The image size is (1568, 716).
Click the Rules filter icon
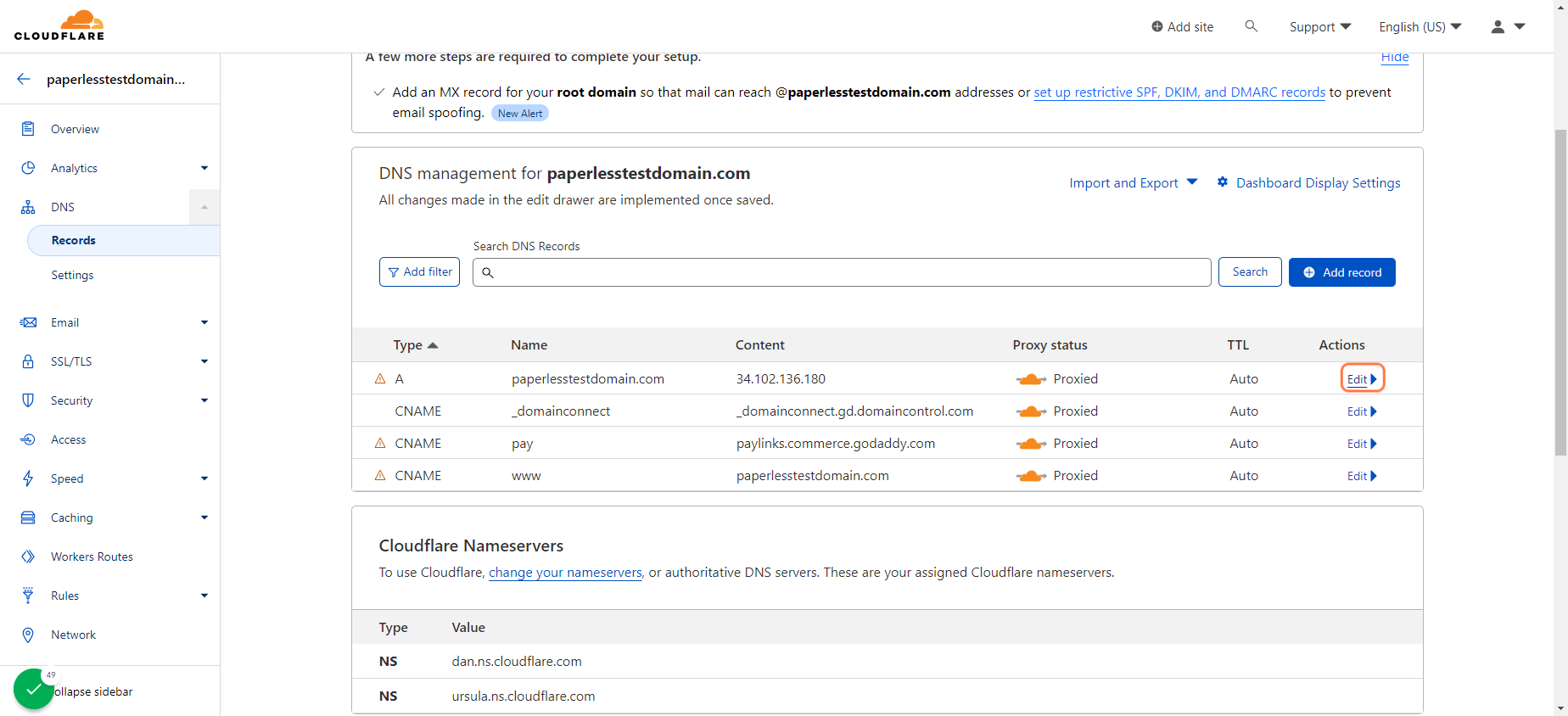(28, 596)
